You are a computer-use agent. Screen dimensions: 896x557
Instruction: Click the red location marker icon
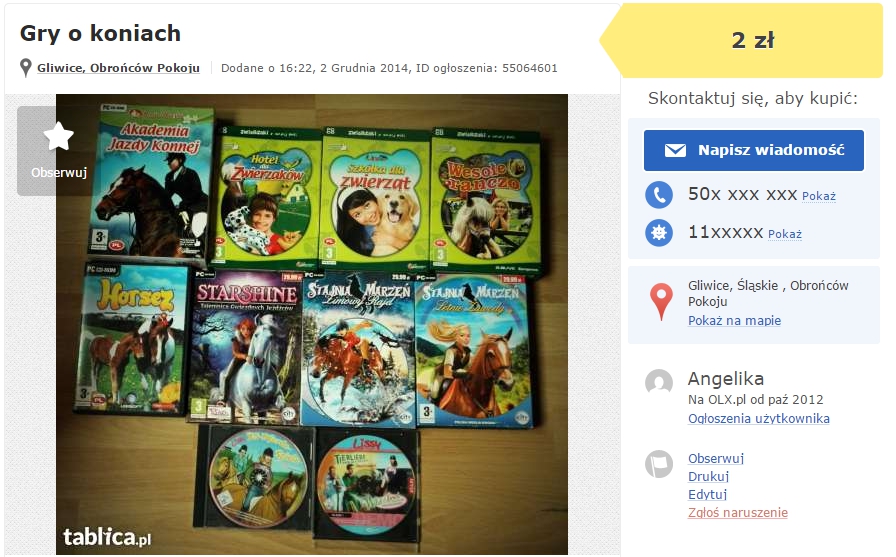[661, 302]
